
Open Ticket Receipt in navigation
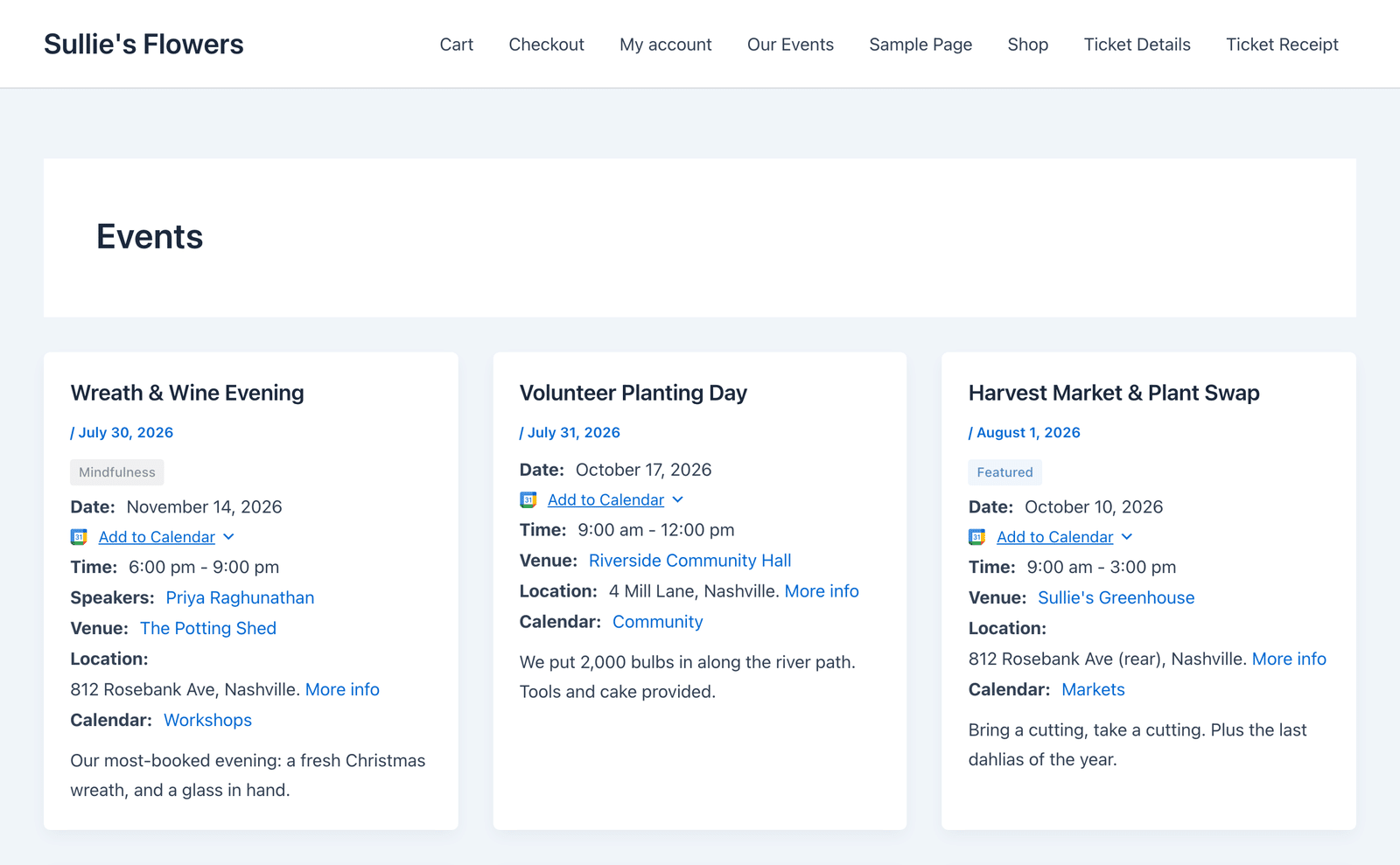(x=1282, y=45)
